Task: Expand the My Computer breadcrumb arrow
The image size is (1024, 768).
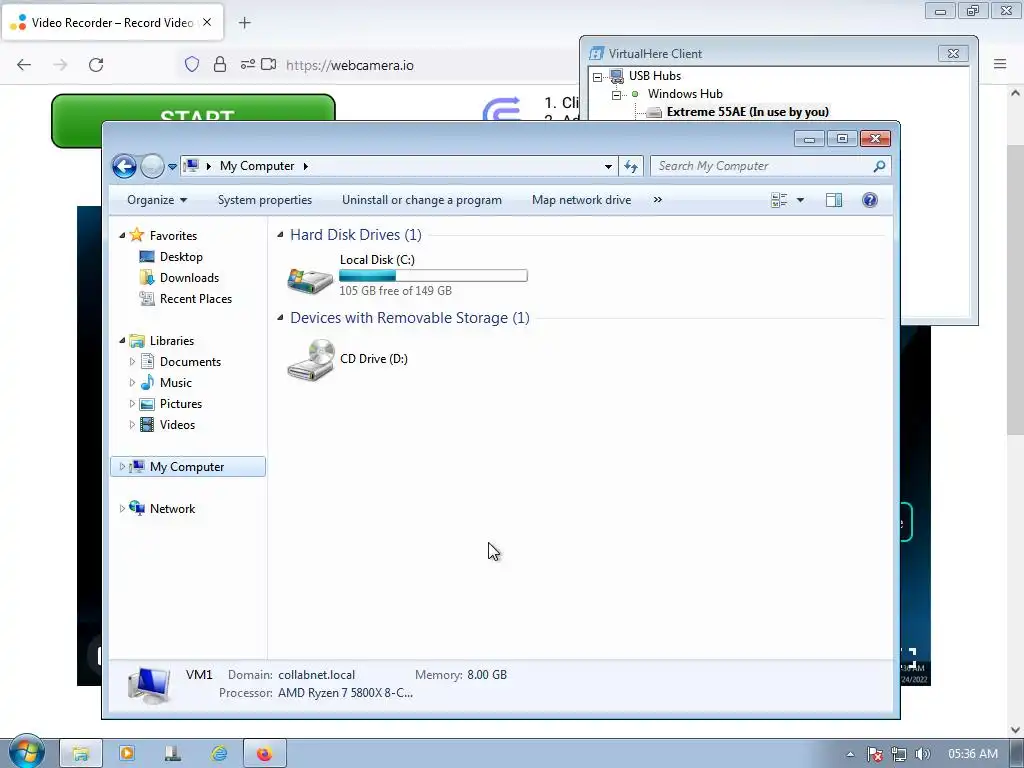Action: [306, 166]
